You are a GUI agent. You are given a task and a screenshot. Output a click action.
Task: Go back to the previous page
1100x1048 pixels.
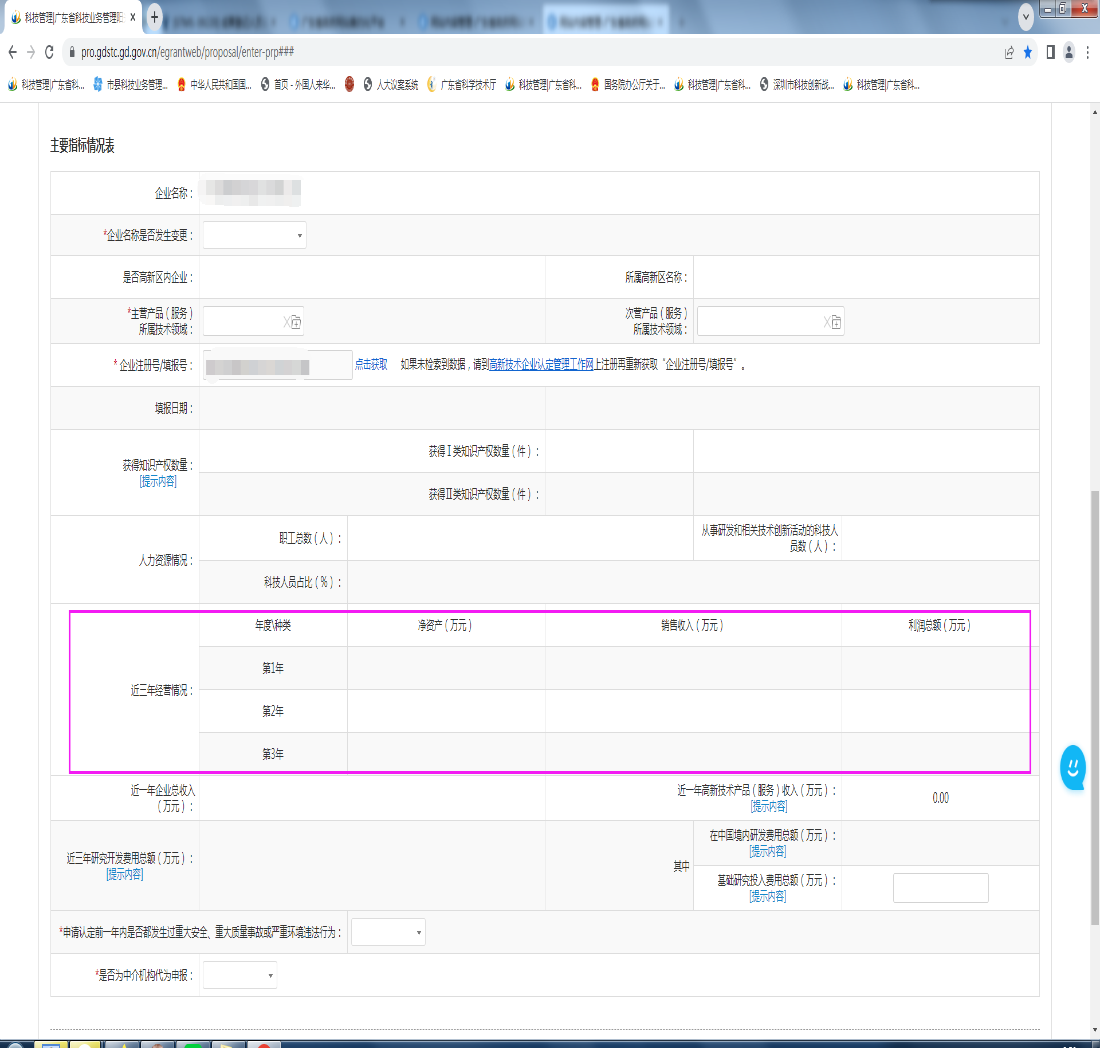[x=12, y=52]
